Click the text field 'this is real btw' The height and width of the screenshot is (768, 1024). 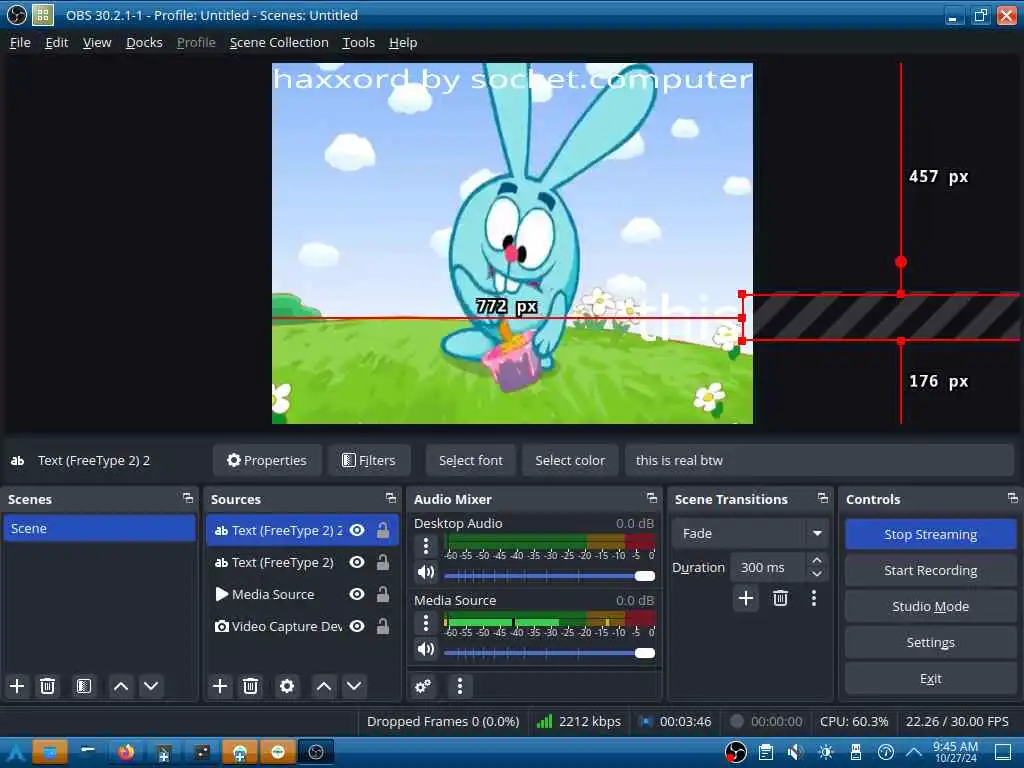(819, 460)
